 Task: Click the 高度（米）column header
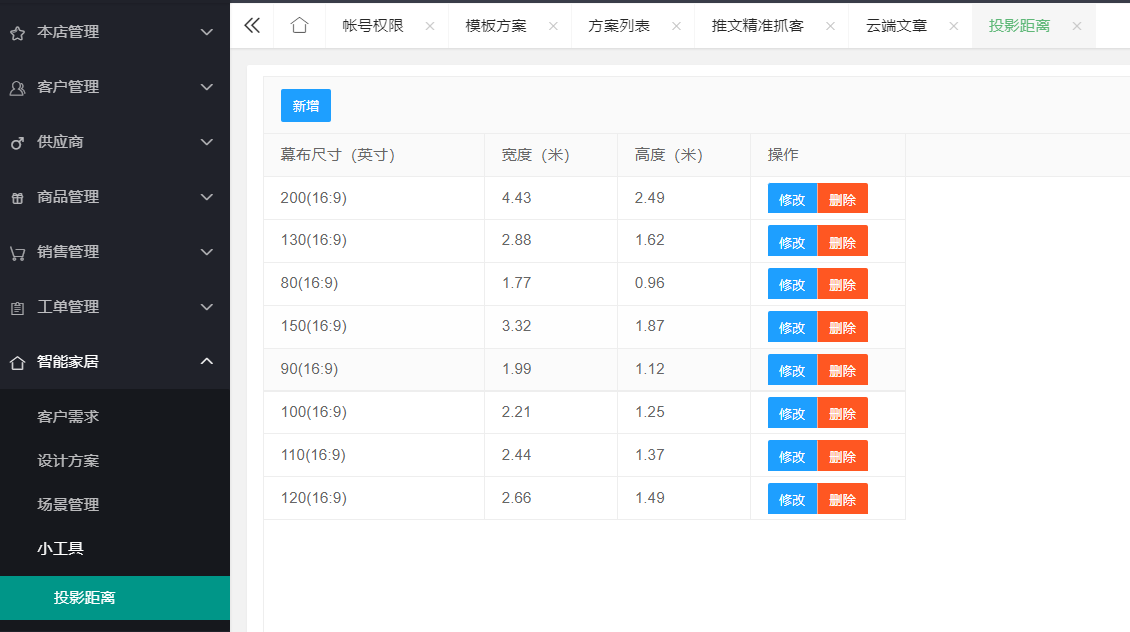684,155
